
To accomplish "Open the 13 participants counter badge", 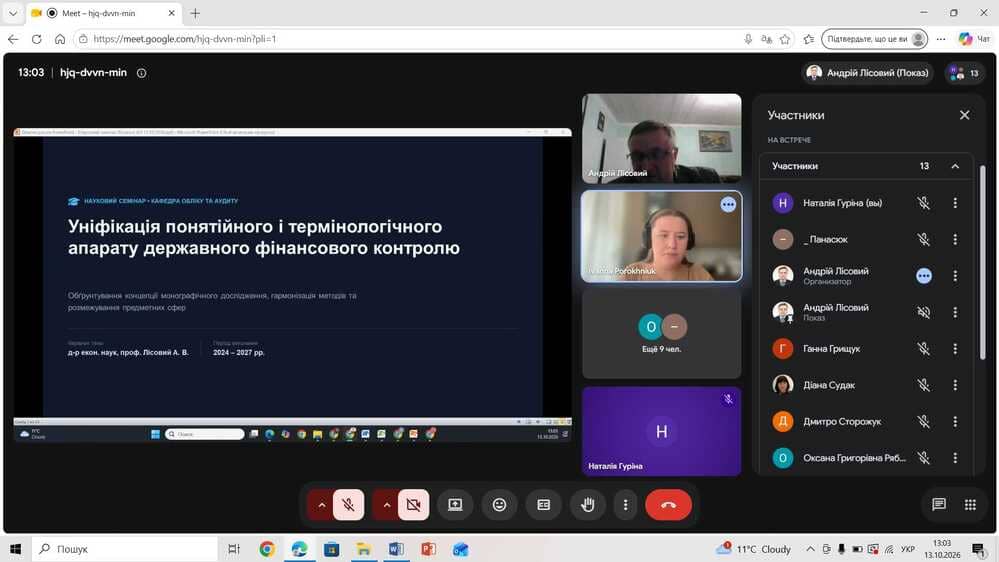I will [965, 73].
